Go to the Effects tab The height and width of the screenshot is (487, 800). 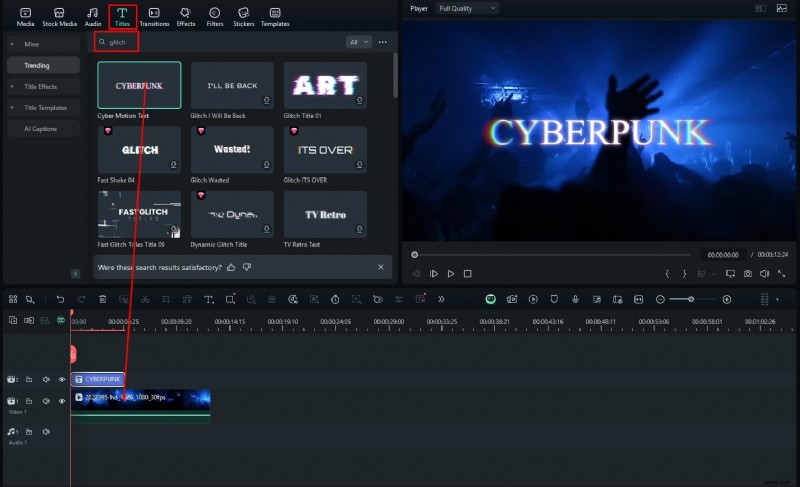[x=186, y=16]
